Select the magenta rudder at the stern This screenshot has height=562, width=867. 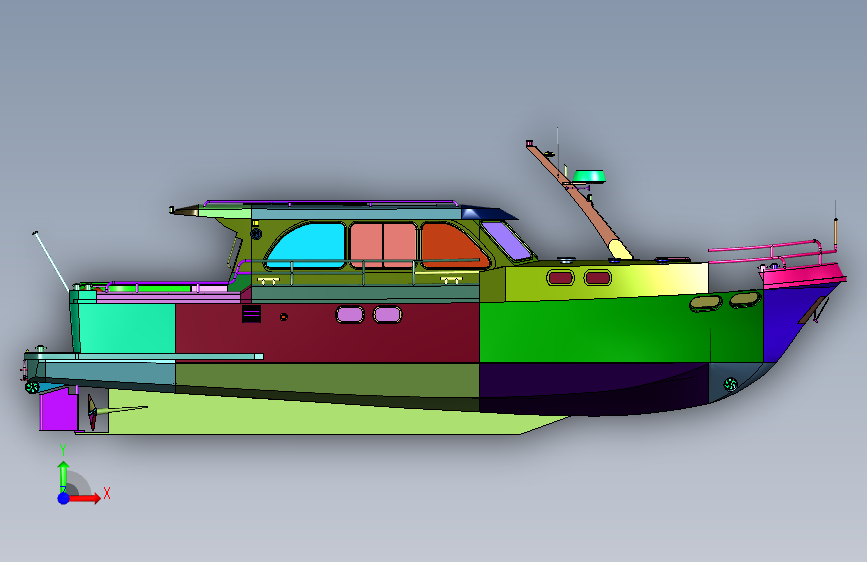[58, 410]
